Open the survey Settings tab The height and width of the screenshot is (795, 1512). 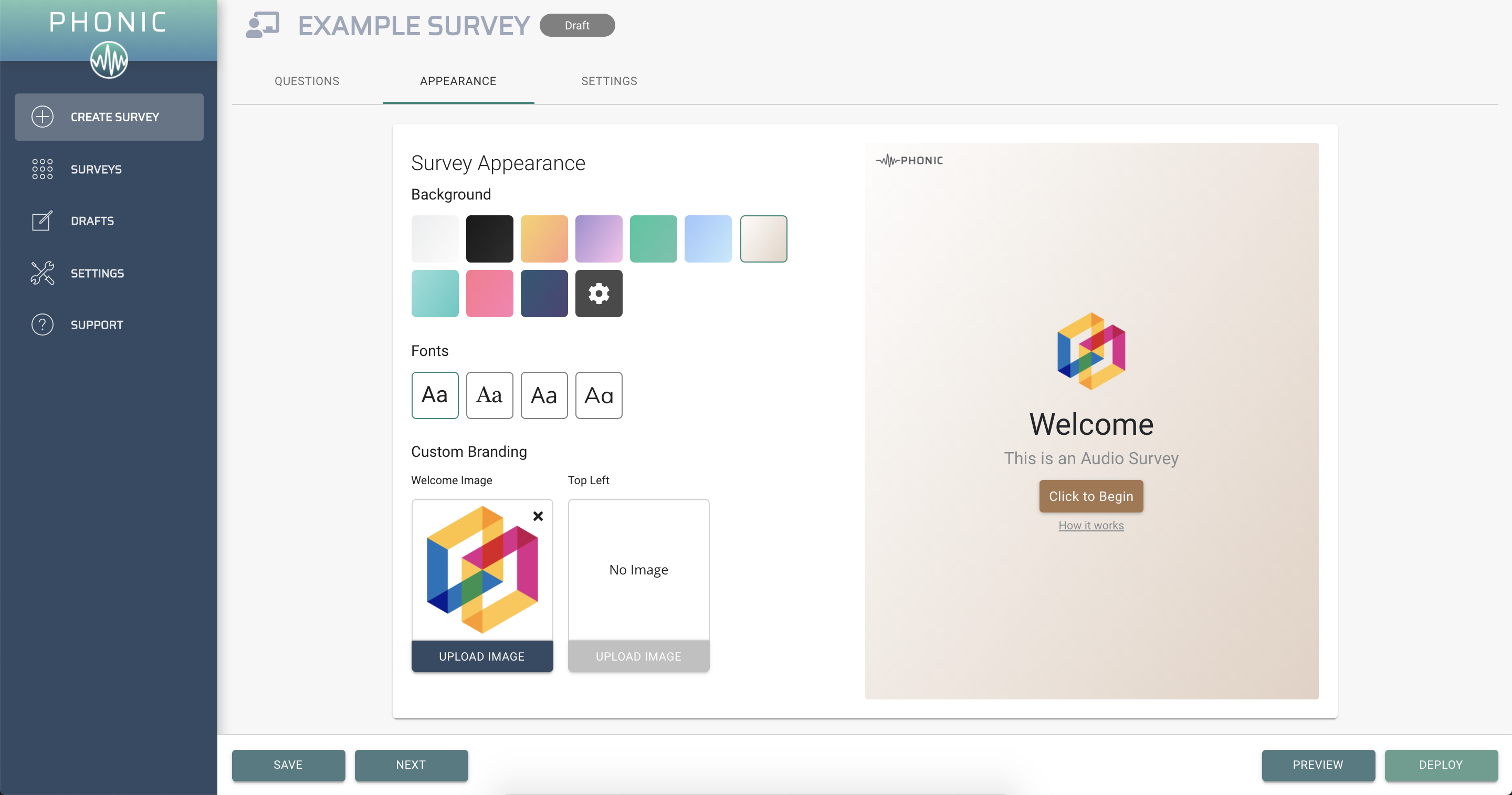609,81
